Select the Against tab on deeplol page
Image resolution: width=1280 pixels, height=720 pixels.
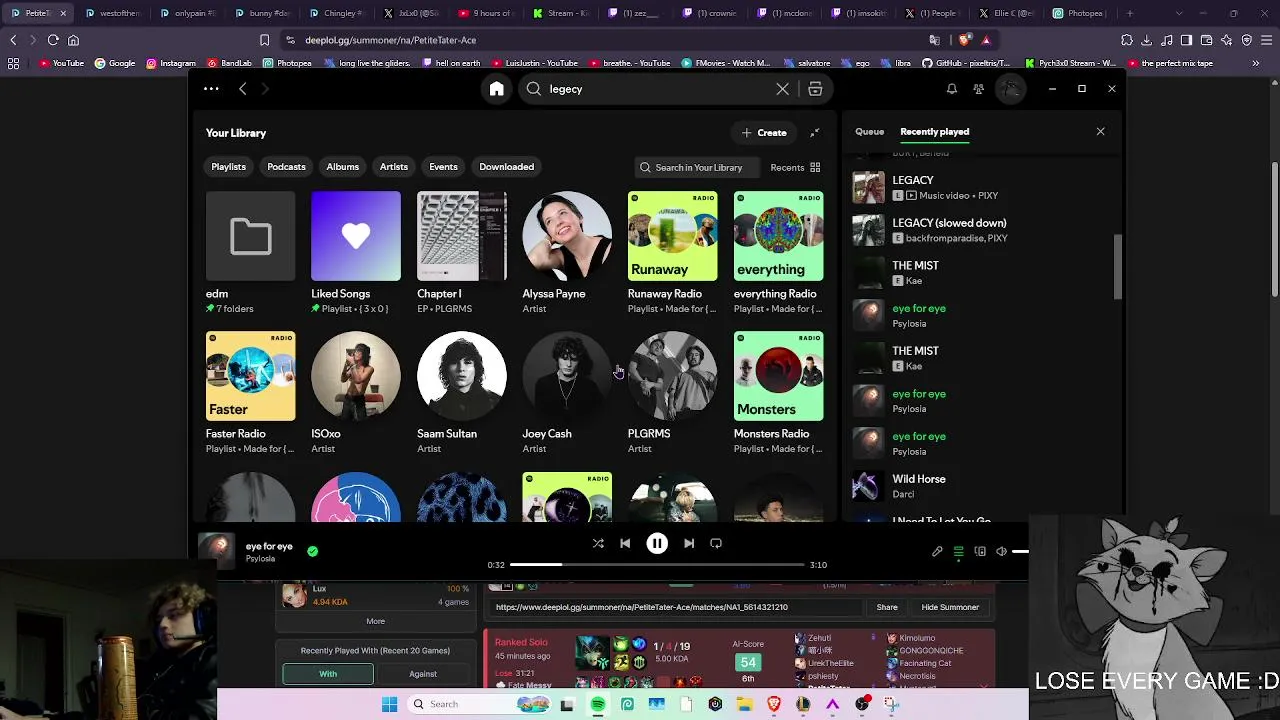pos(423,674)
